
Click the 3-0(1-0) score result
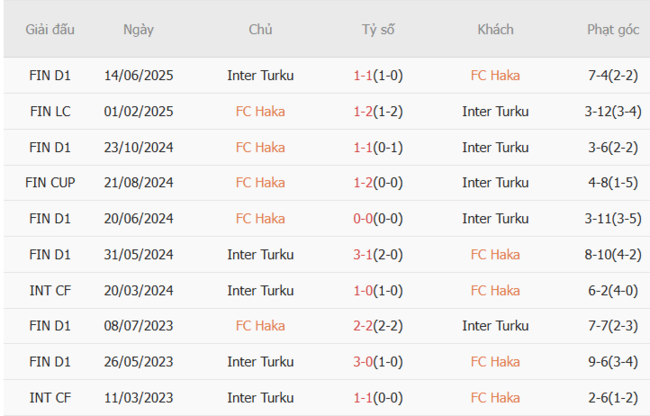378,361
